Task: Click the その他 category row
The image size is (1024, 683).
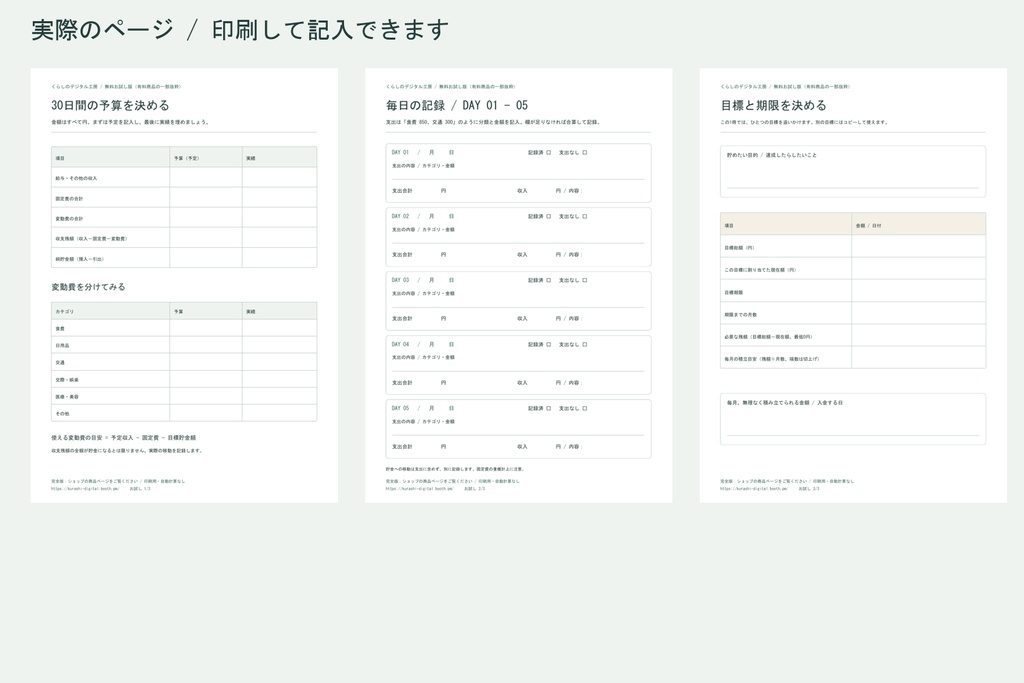Action: coord(184,413)
